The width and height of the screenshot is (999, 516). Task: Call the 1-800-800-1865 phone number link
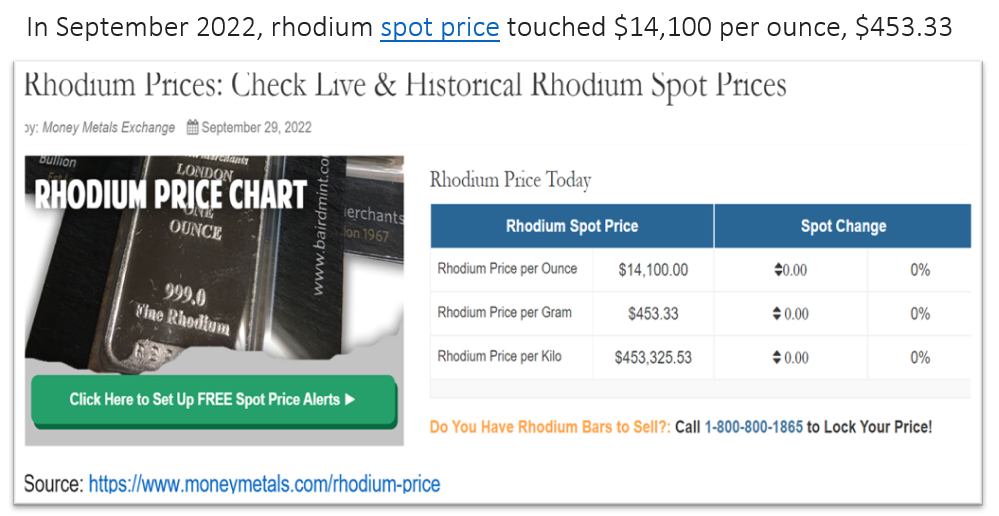tap(753, 427)
